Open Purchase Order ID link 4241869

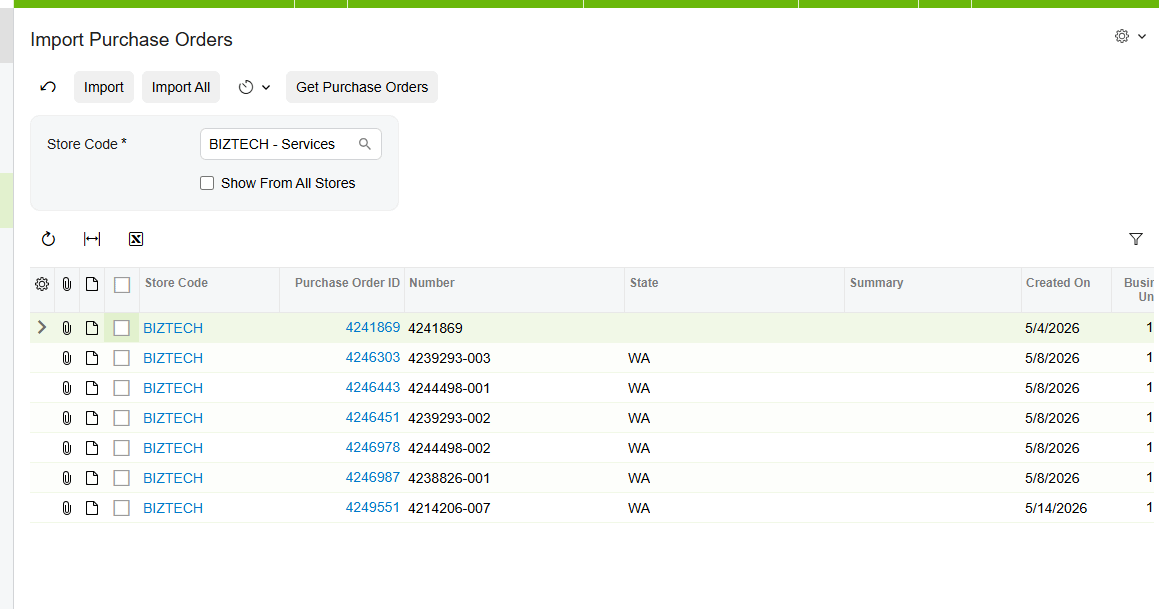point(373,327)
